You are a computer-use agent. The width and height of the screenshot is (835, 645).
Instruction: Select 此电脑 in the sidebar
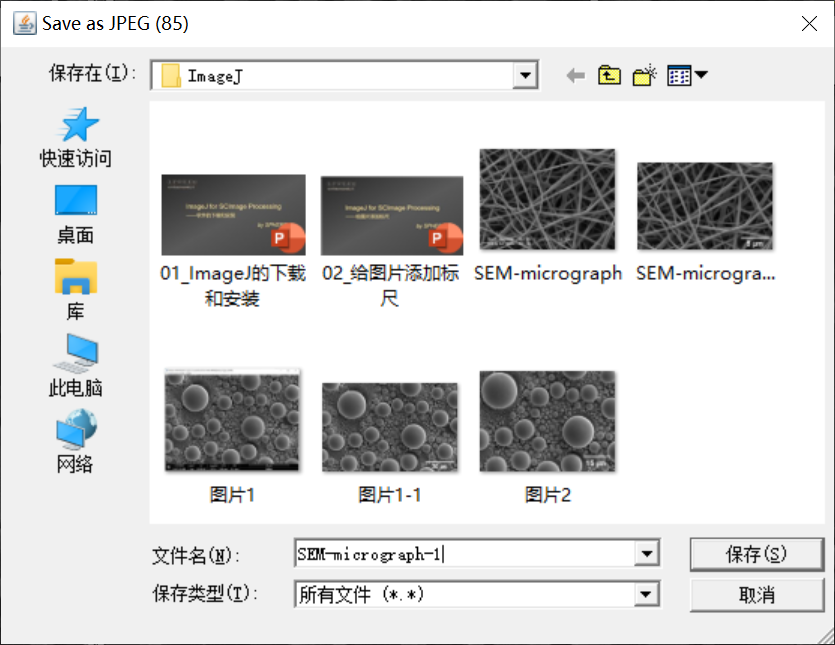click(74, 360)
